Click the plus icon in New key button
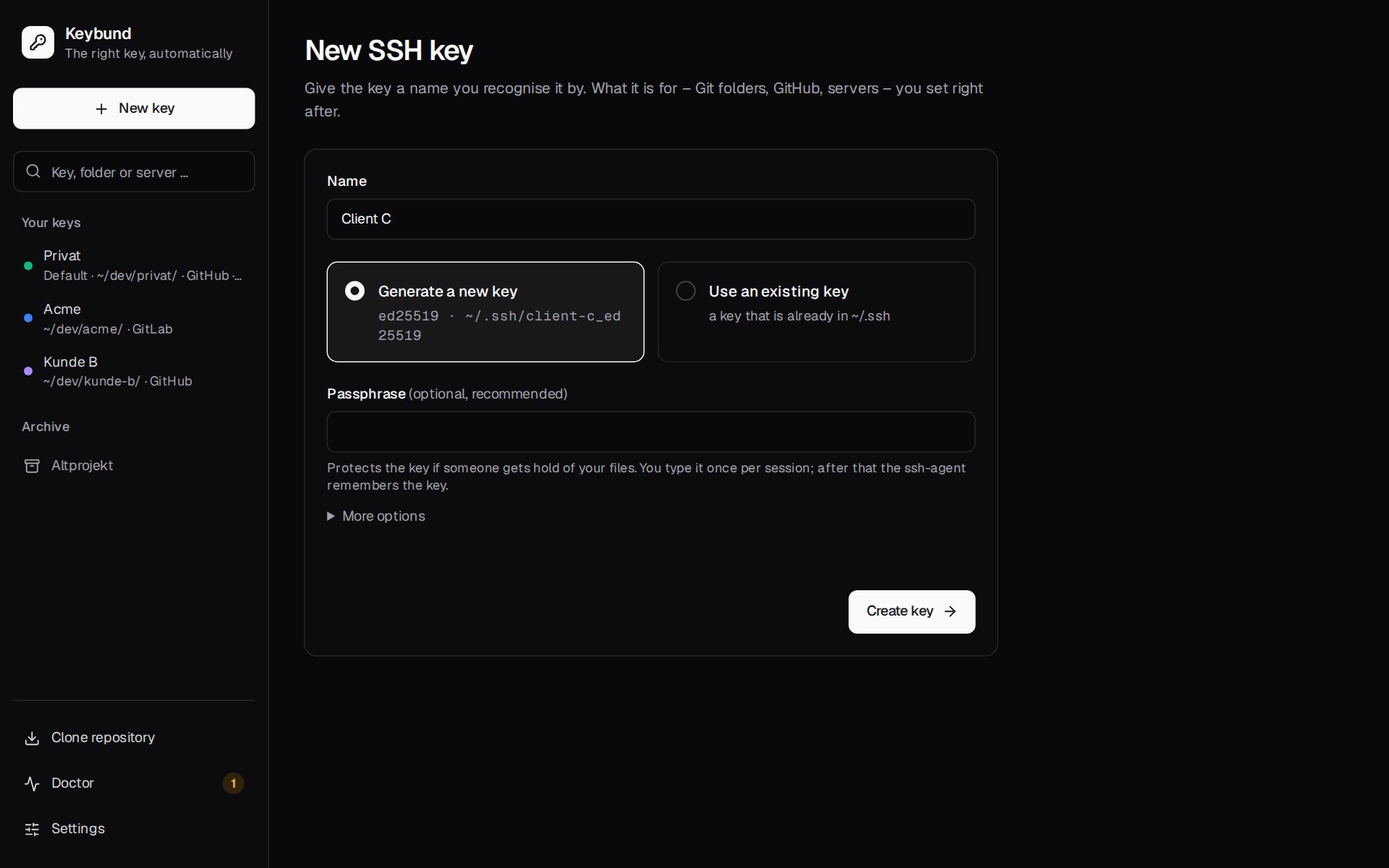This screenshot has height=868, width=1389. coord(101,109)
